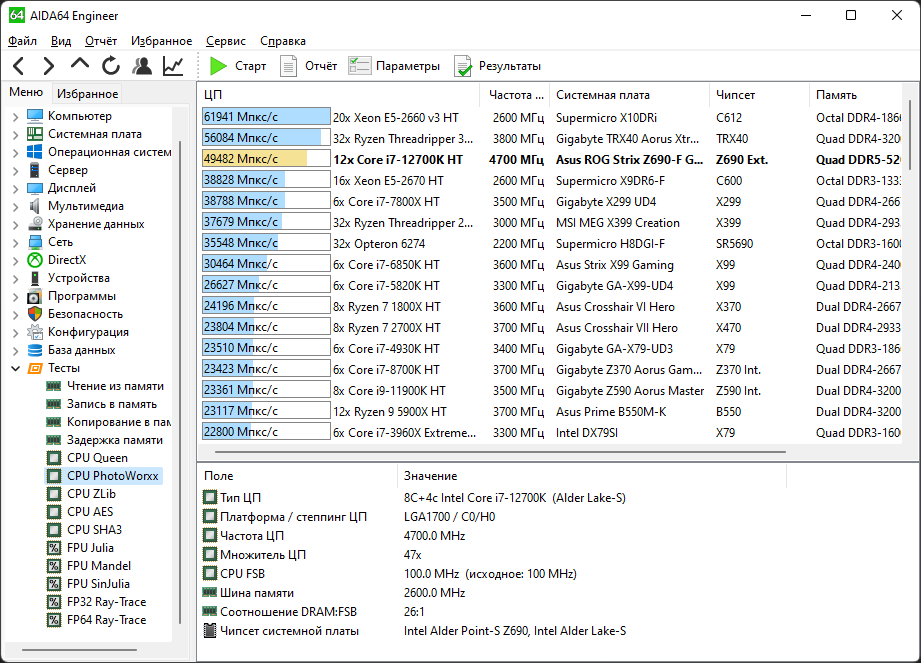
Task: Click the 22800 Мпкс/с result bar
Action: (x=266, y=432)
